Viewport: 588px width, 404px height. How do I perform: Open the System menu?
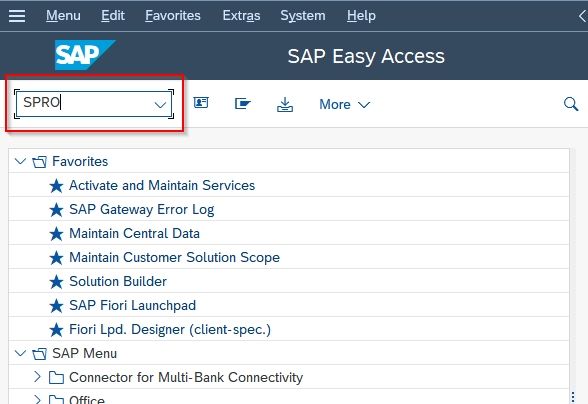click(x=303, y=16)
